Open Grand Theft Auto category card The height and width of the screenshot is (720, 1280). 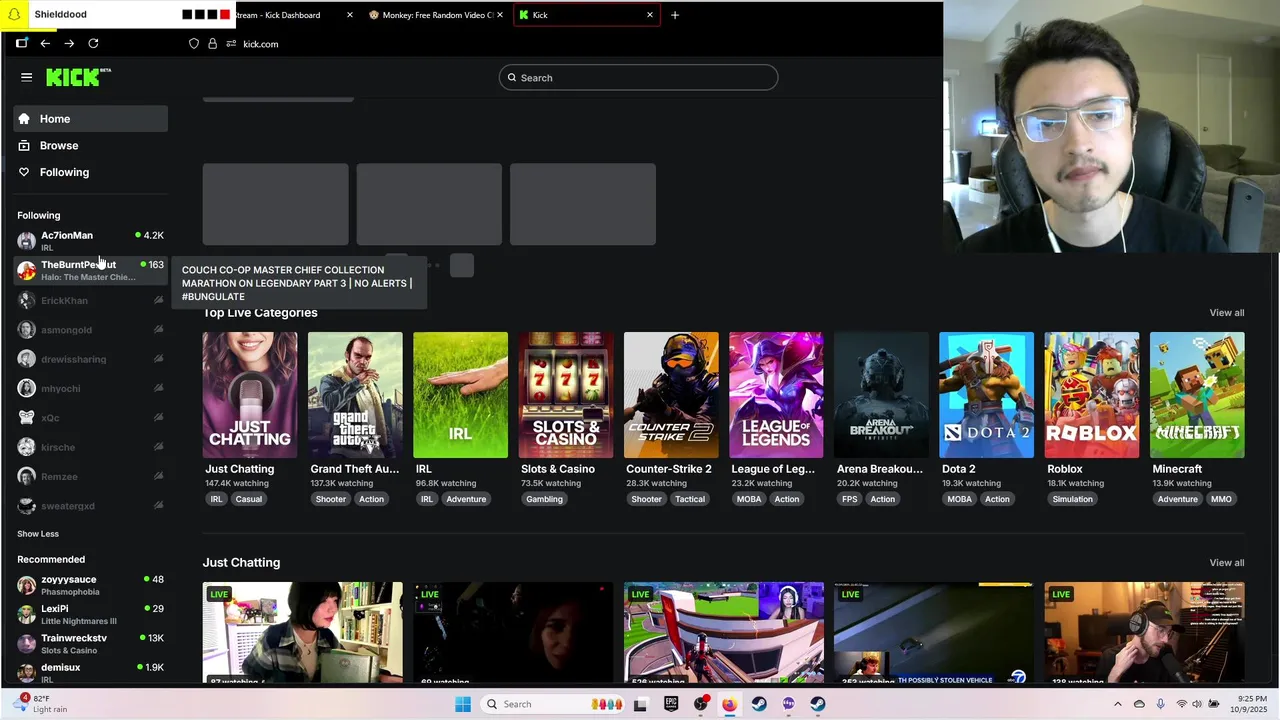point(355,395)
